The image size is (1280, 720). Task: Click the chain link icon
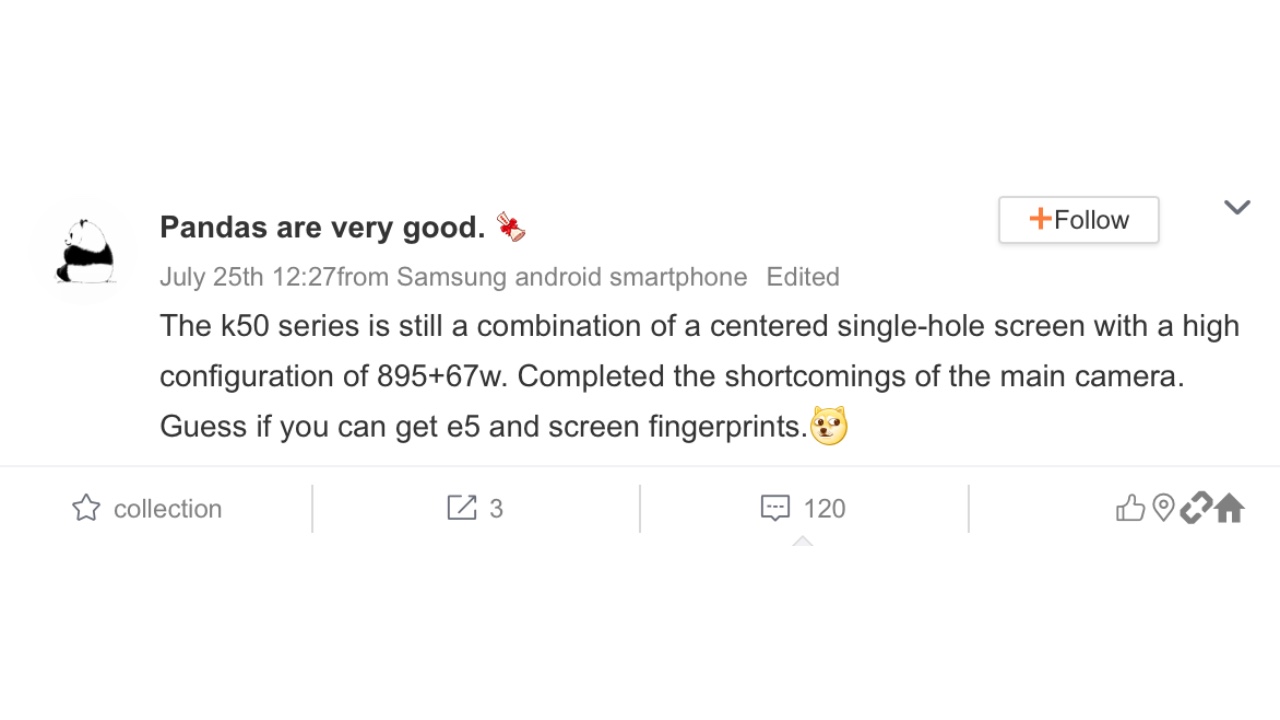click(1195, 508)
